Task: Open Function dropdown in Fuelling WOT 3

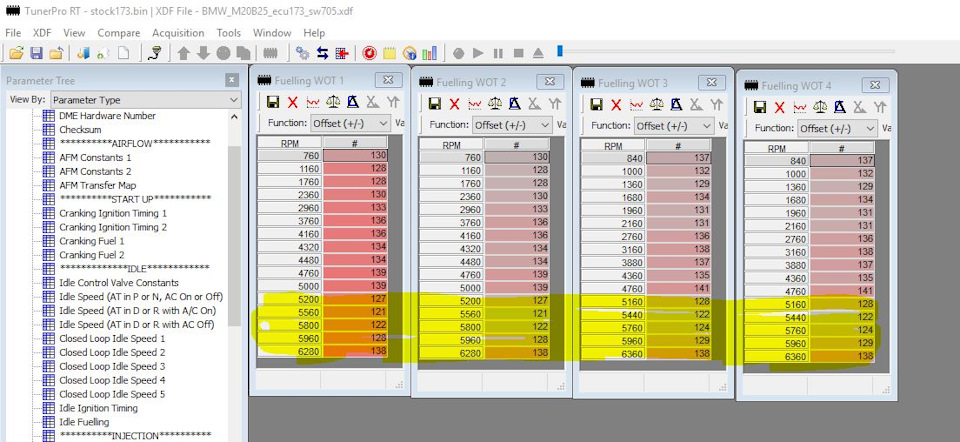Action: click(x=673, y=126)
